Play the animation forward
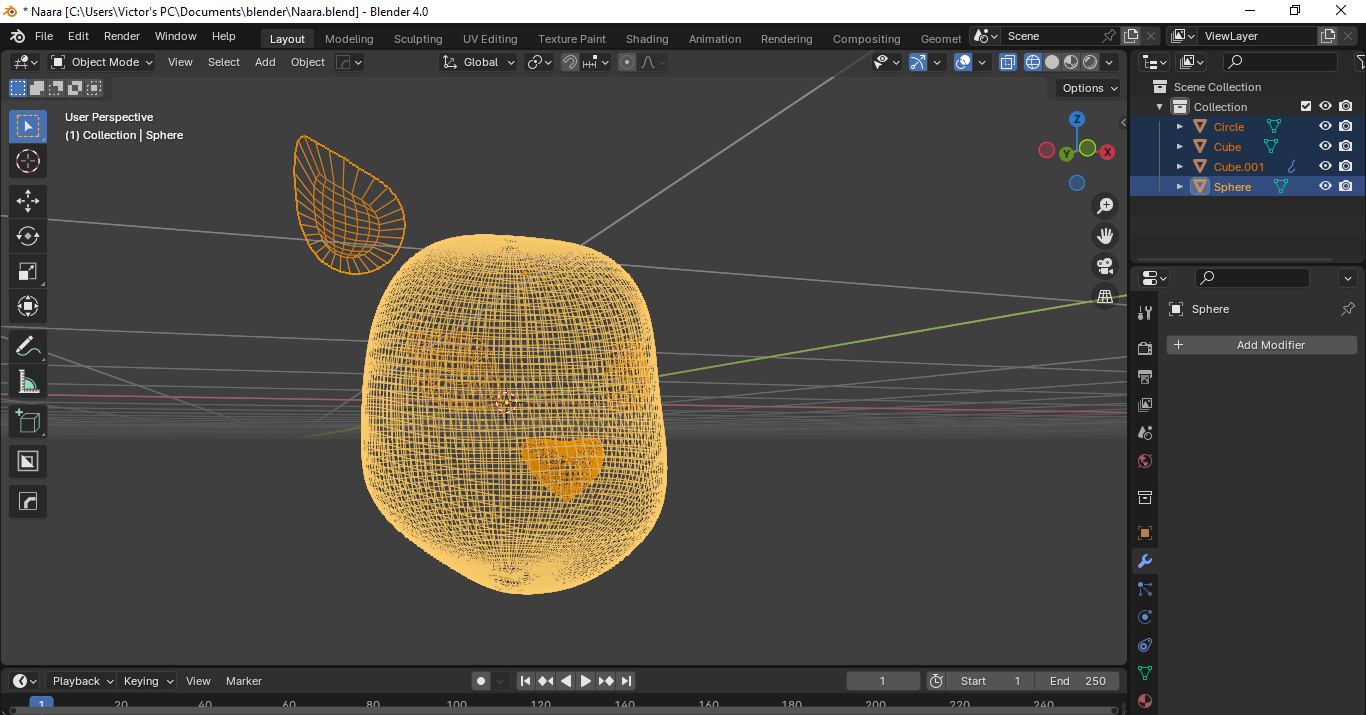Screen dimensions: 1366x715 coord(586,681)
